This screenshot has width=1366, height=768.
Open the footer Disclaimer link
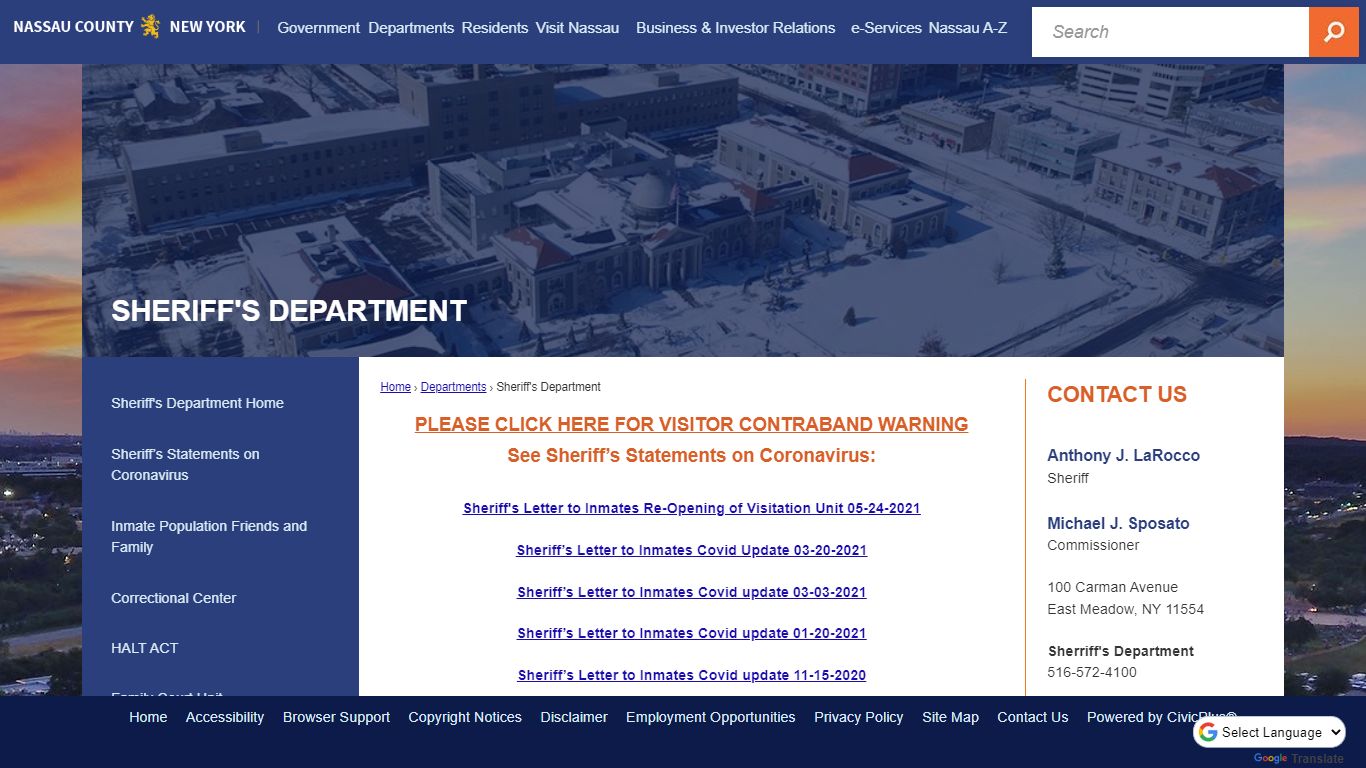tap(574, 717)
